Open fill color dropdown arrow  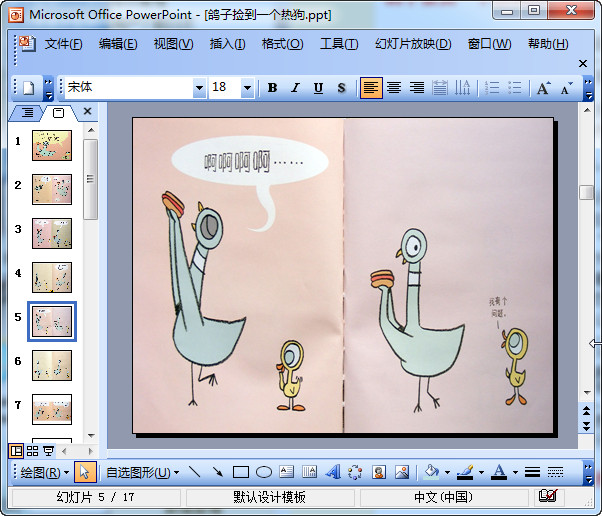pyautogui.click(x=447, y=472)
